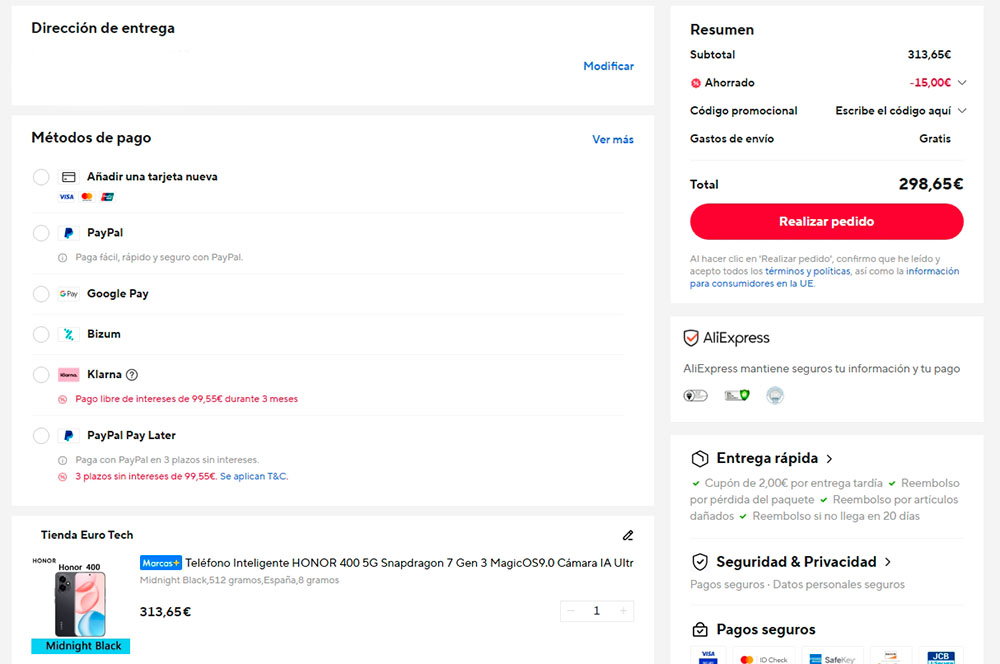Click the 'Entrega rápida' heading

767,459
